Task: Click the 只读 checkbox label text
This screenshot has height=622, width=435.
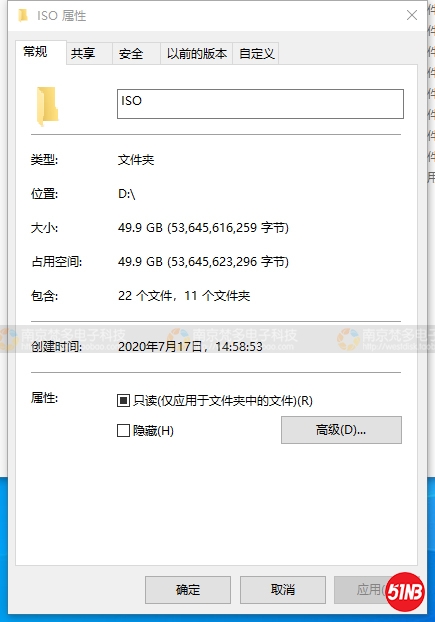Action: tap(223, 401)
